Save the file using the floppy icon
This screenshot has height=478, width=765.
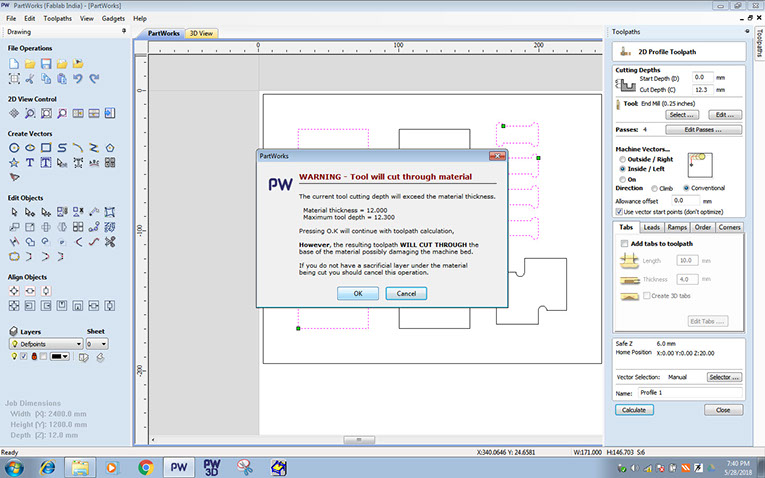coord(46,63)
